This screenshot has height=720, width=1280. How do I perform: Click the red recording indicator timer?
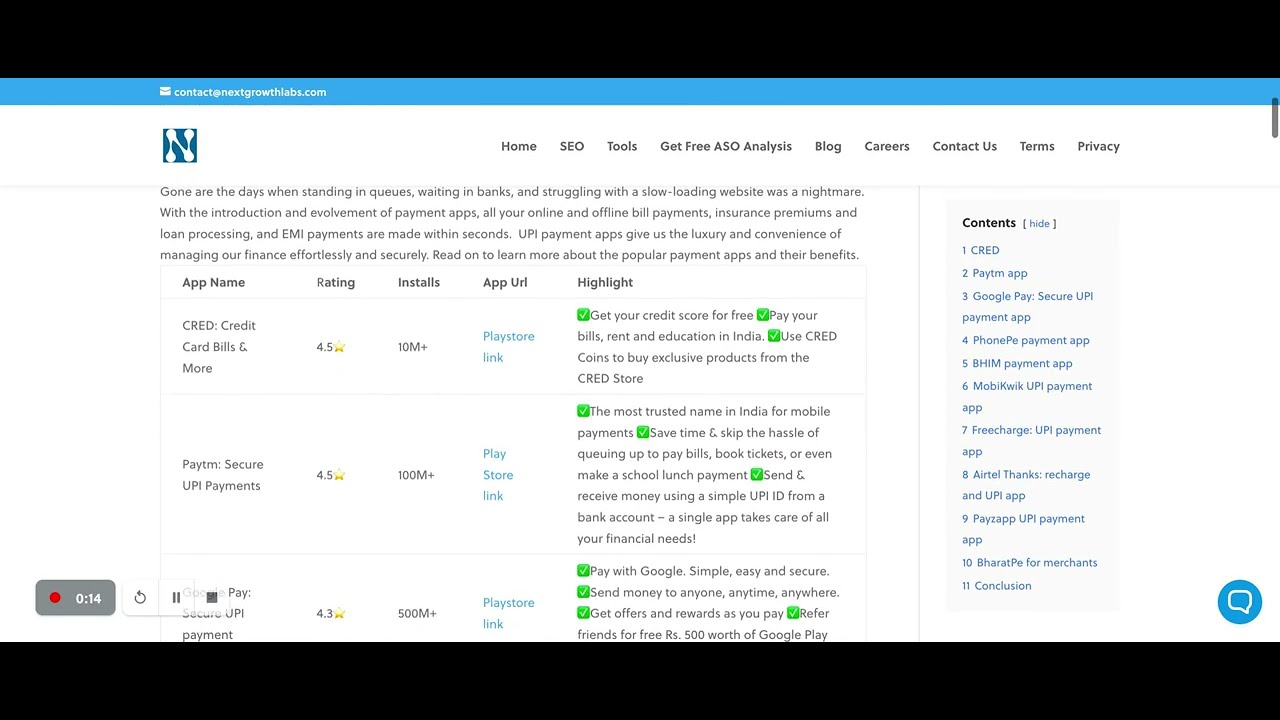point(76,598)
